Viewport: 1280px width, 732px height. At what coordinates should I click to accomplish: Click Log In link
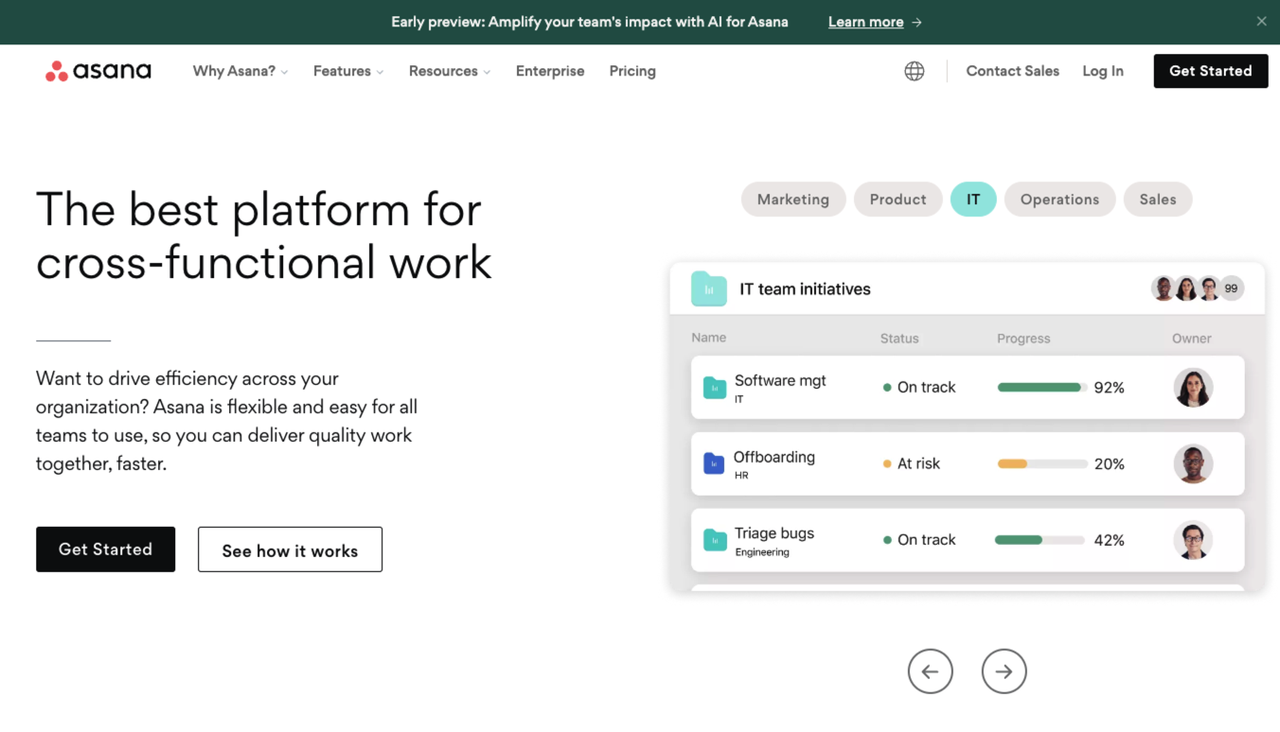point(1103,71)
